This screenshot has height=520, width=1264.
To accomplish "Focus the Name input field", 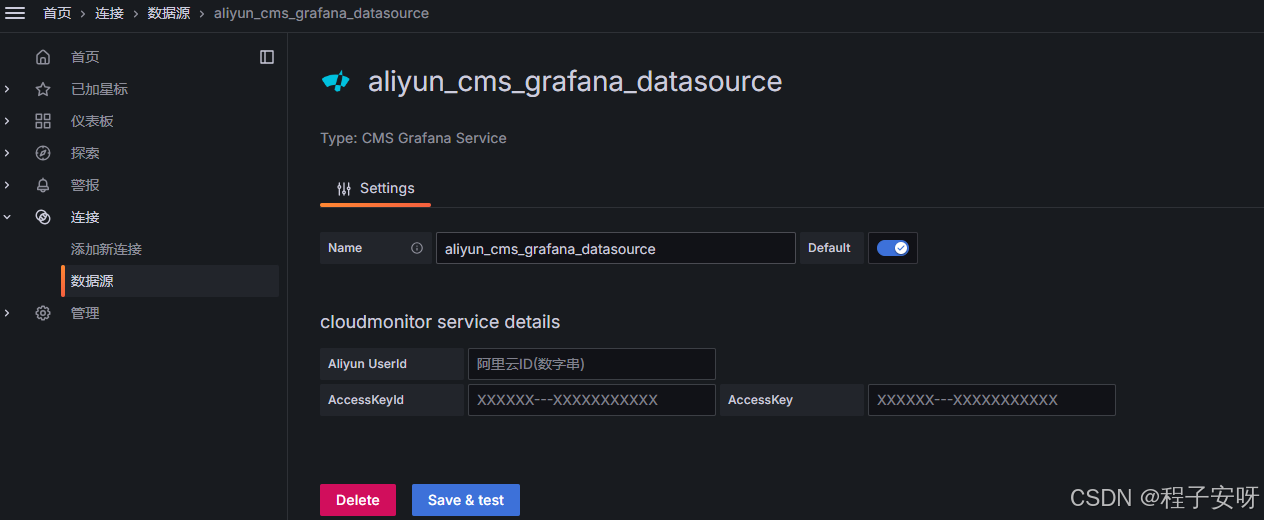I will (616, 248).
